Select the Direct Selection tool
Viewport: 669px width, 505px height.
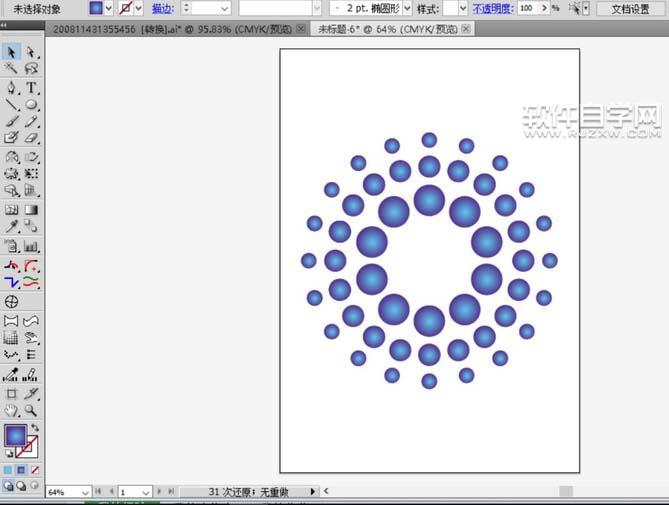[31, 52]
